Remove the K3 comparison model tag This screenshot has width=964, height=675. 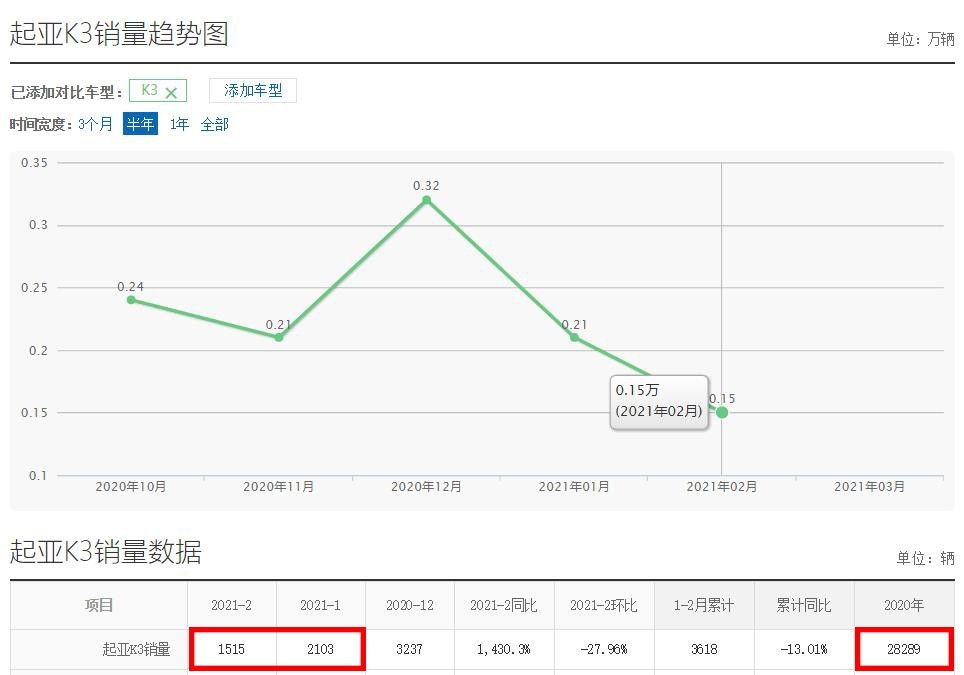point(171,93)
